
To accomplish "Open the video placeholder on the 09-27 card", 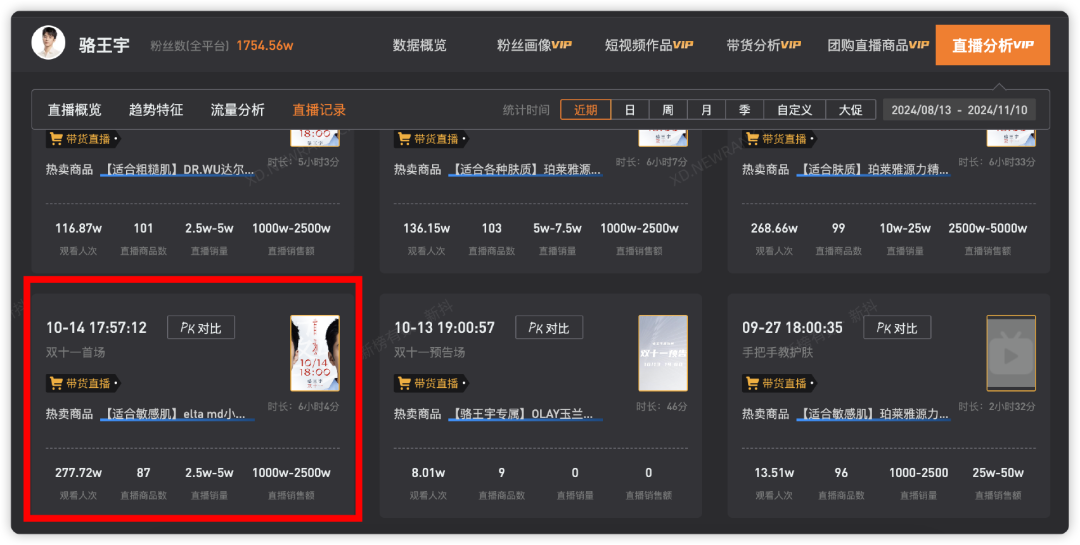I will coord(1010,353).
